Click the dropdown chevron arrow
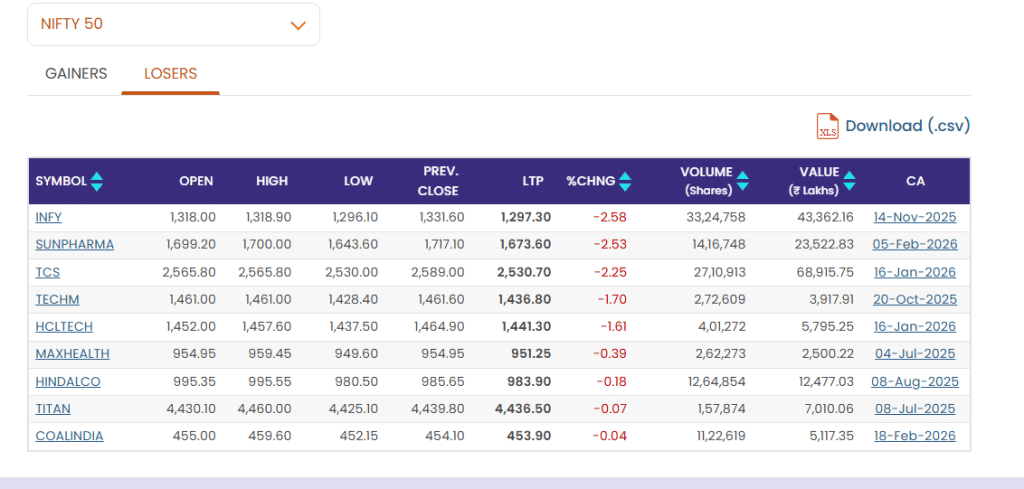Screen dimensions: 1024x489 pyautogui.click(x=297, y=25)
